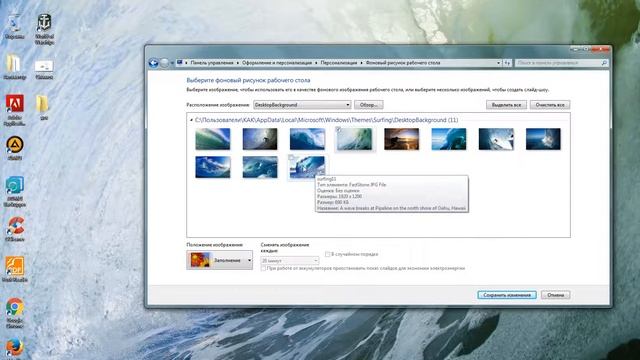Click the greyed Forward navigation arrow
This screenshot has height=360, width=640.
click(x=164, y=63)
